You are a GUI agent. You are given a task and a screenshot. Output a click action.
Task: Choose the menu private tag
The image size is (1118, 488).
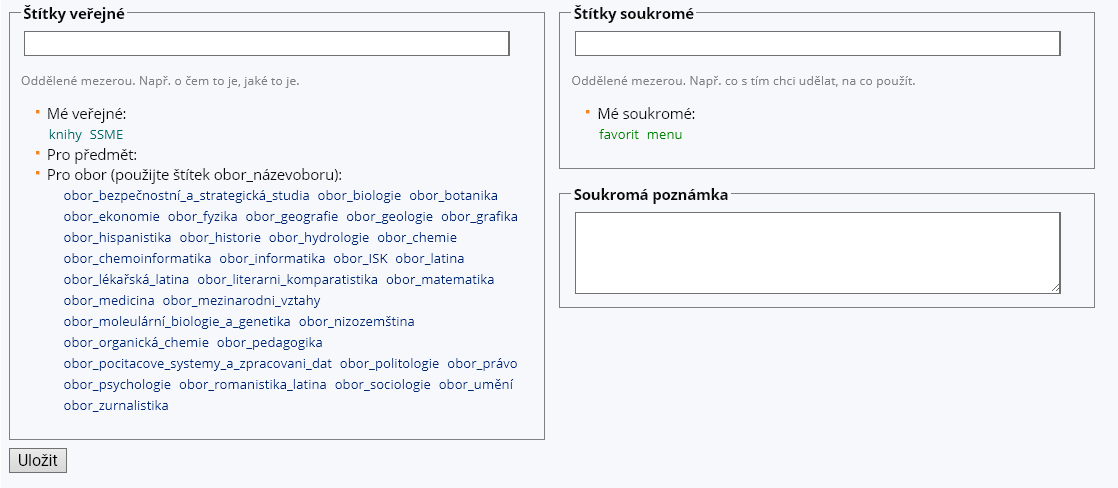coord(664,134)
